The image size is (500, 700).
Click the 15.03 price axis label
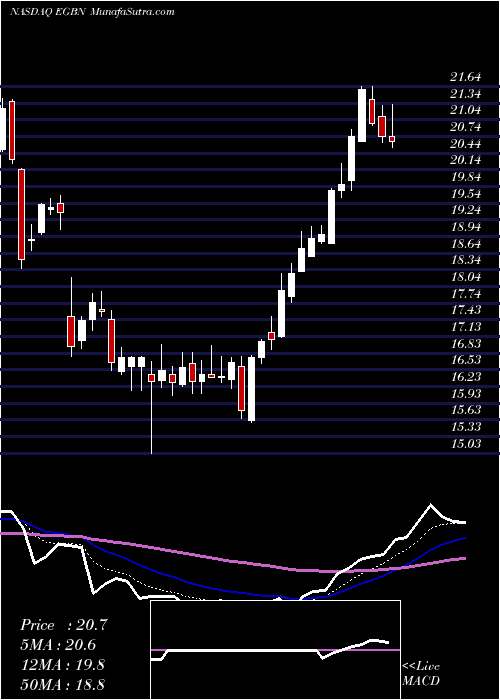(465, 444)
